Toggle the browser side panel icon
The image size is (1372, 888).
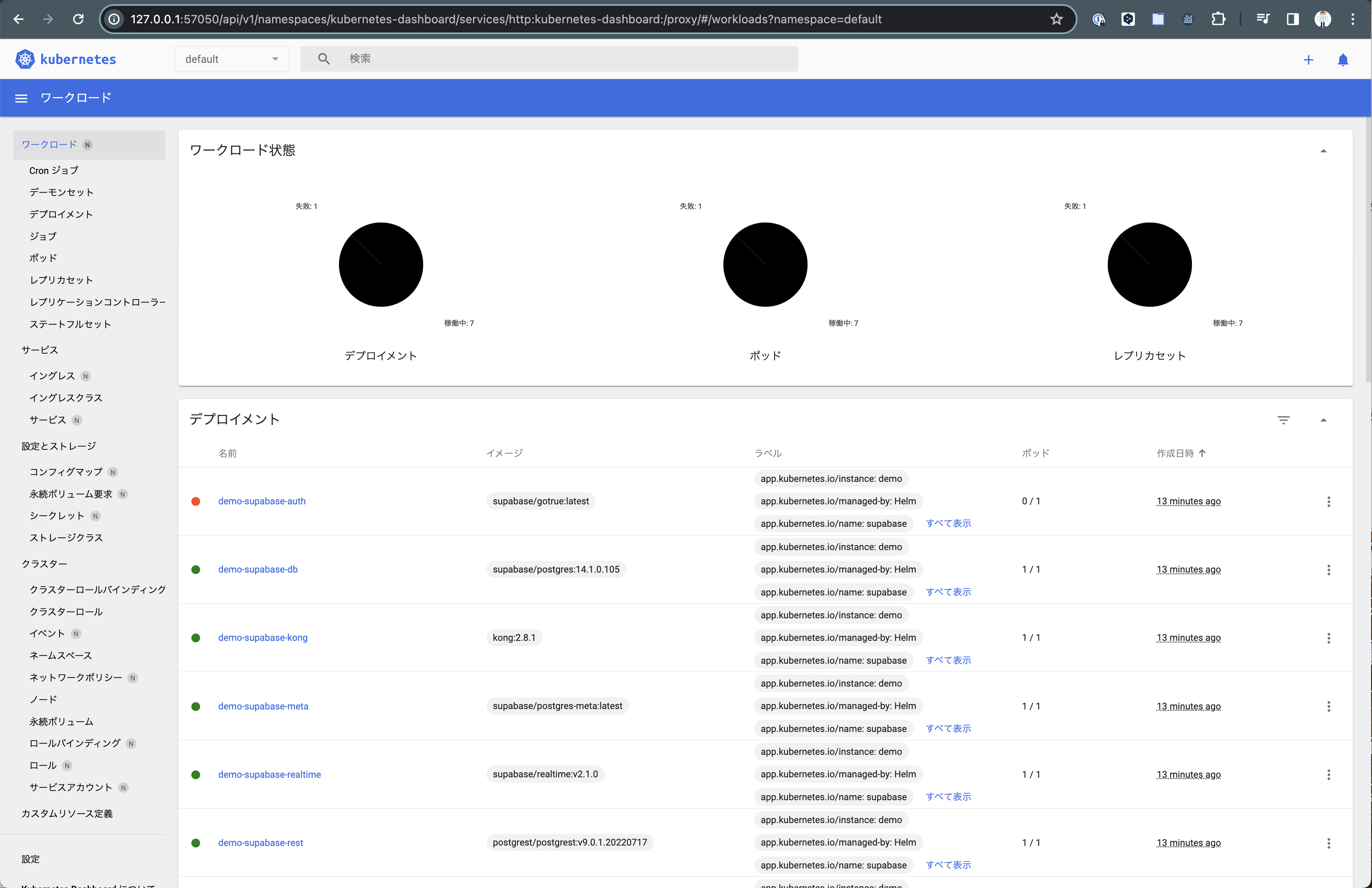[x=1293, y=19]
